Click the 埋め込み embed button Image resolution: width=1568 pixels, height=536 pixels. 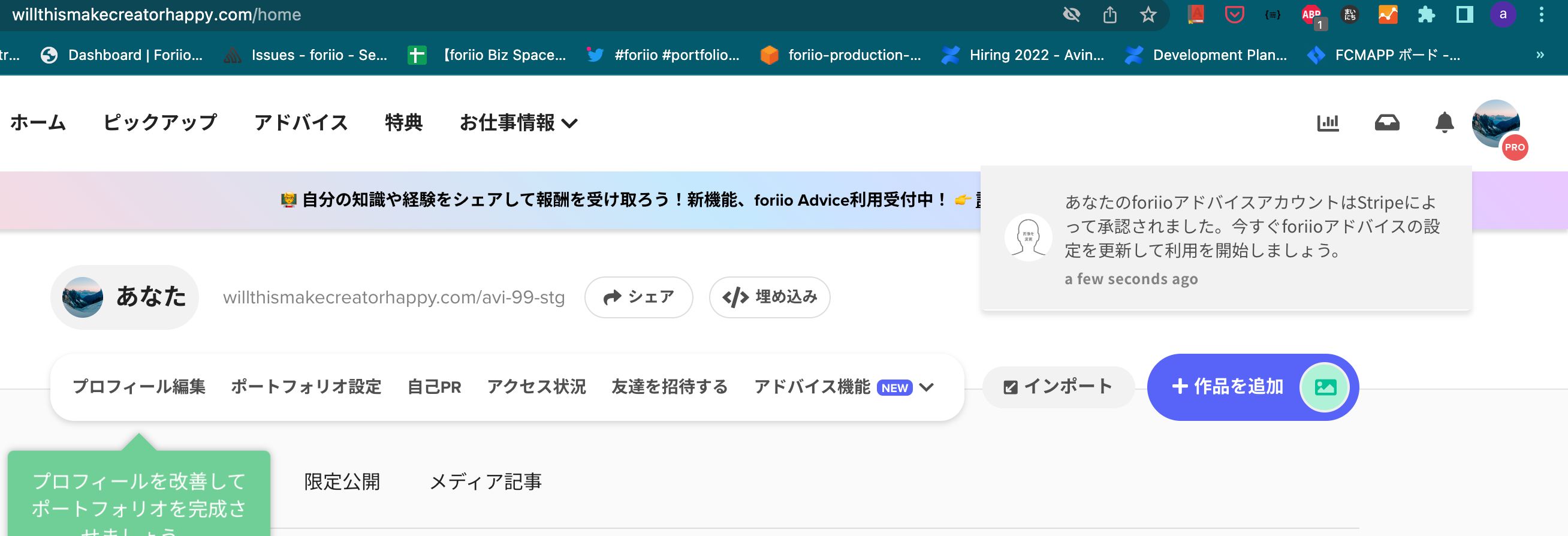point(770,297)
